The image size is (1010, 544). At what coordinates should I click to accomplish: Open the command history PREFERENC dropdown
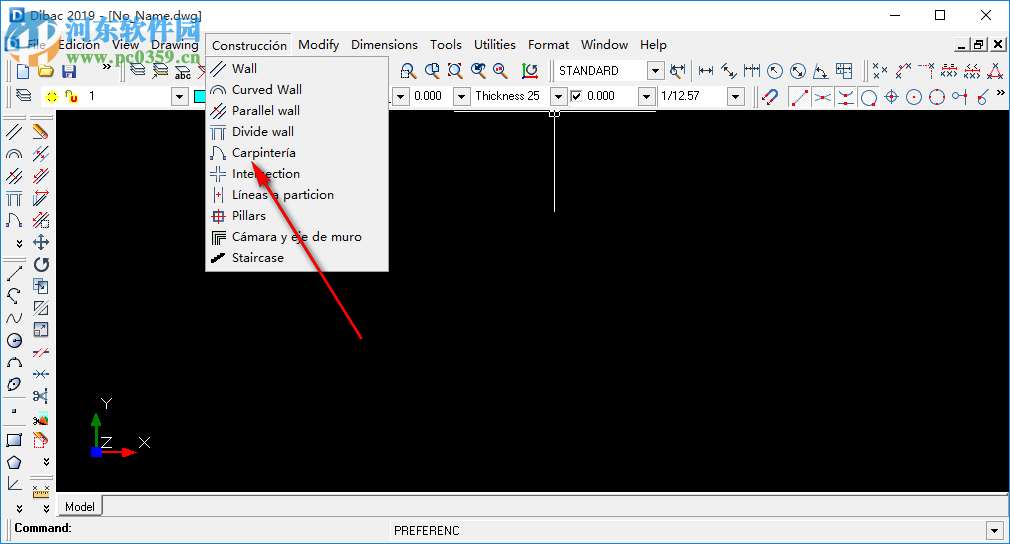[x=995, y=530]
